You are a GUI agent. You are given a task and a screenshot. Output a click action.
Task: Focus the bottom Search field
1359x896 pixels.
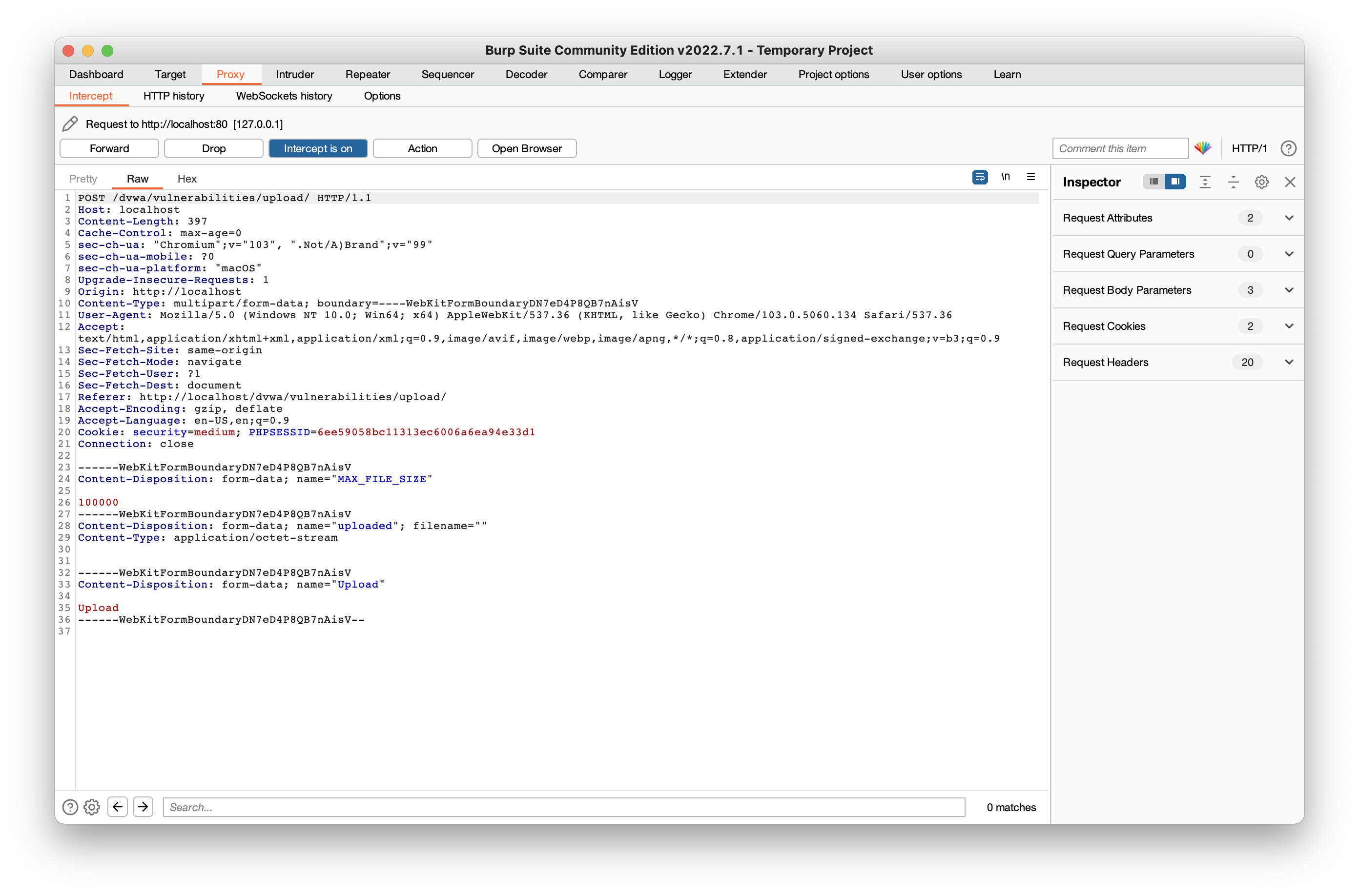click(564, 807)
